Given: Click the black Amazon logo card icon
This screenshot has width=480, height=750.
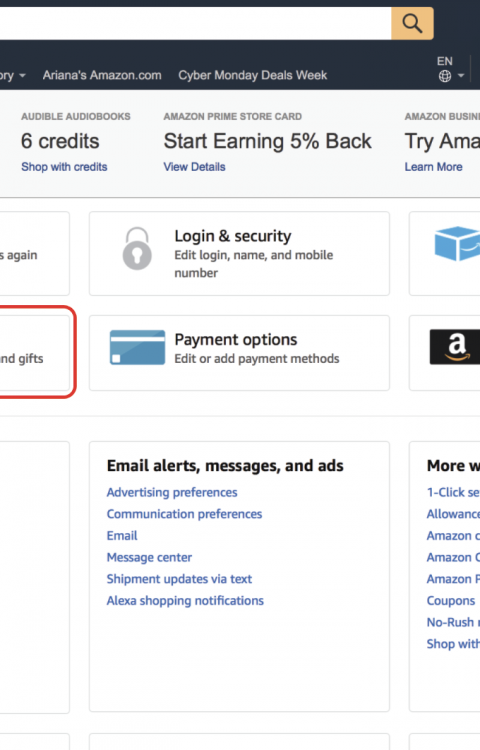Looking at the screenshot, I should tap(455, 347).
